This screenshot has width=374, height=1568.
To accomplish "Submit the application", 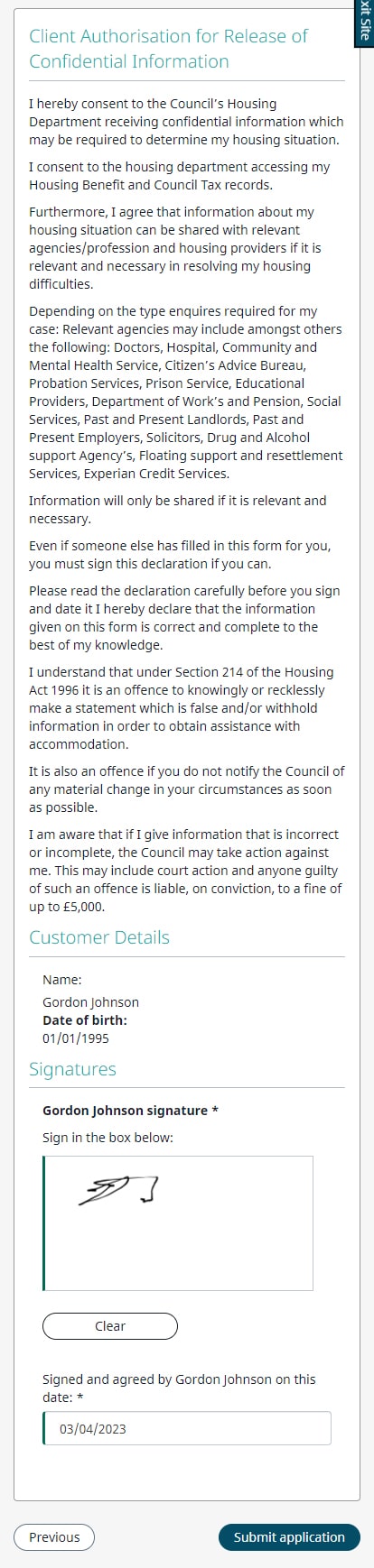I will tap(289, 1537).
